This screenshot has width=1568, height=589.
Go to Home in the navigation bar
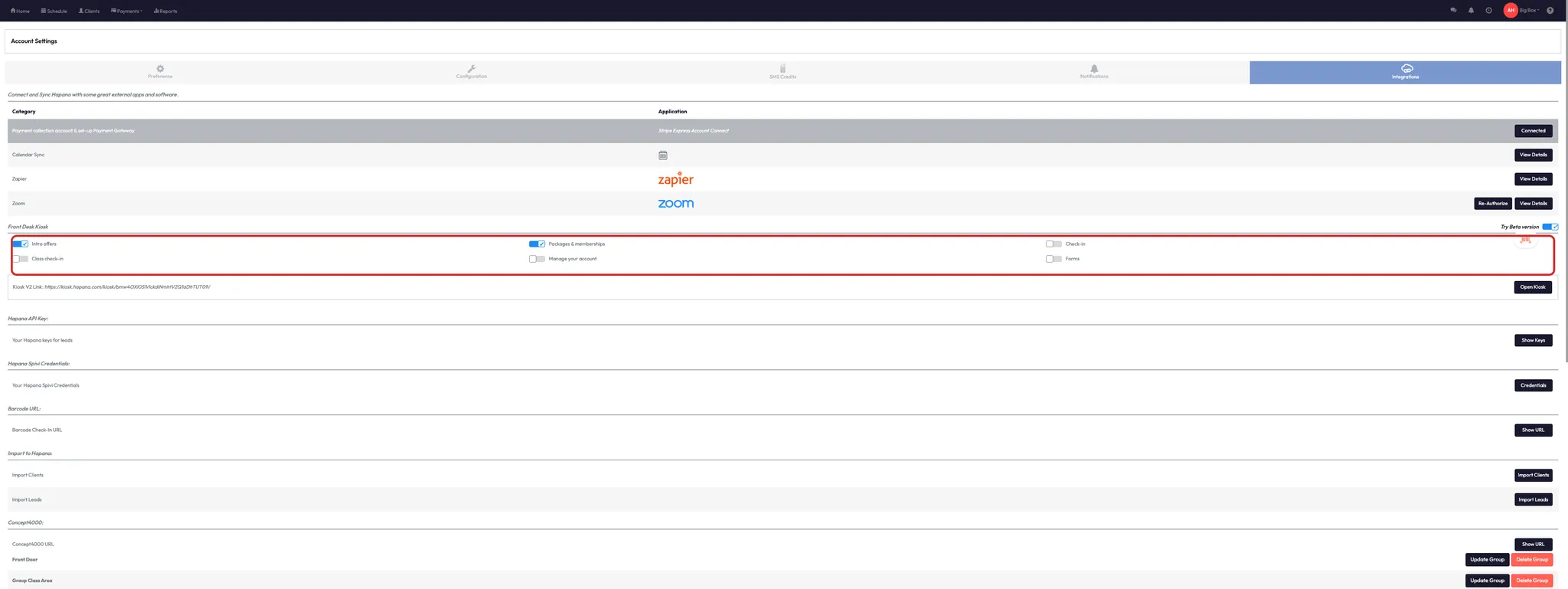[x=21, y=11]
